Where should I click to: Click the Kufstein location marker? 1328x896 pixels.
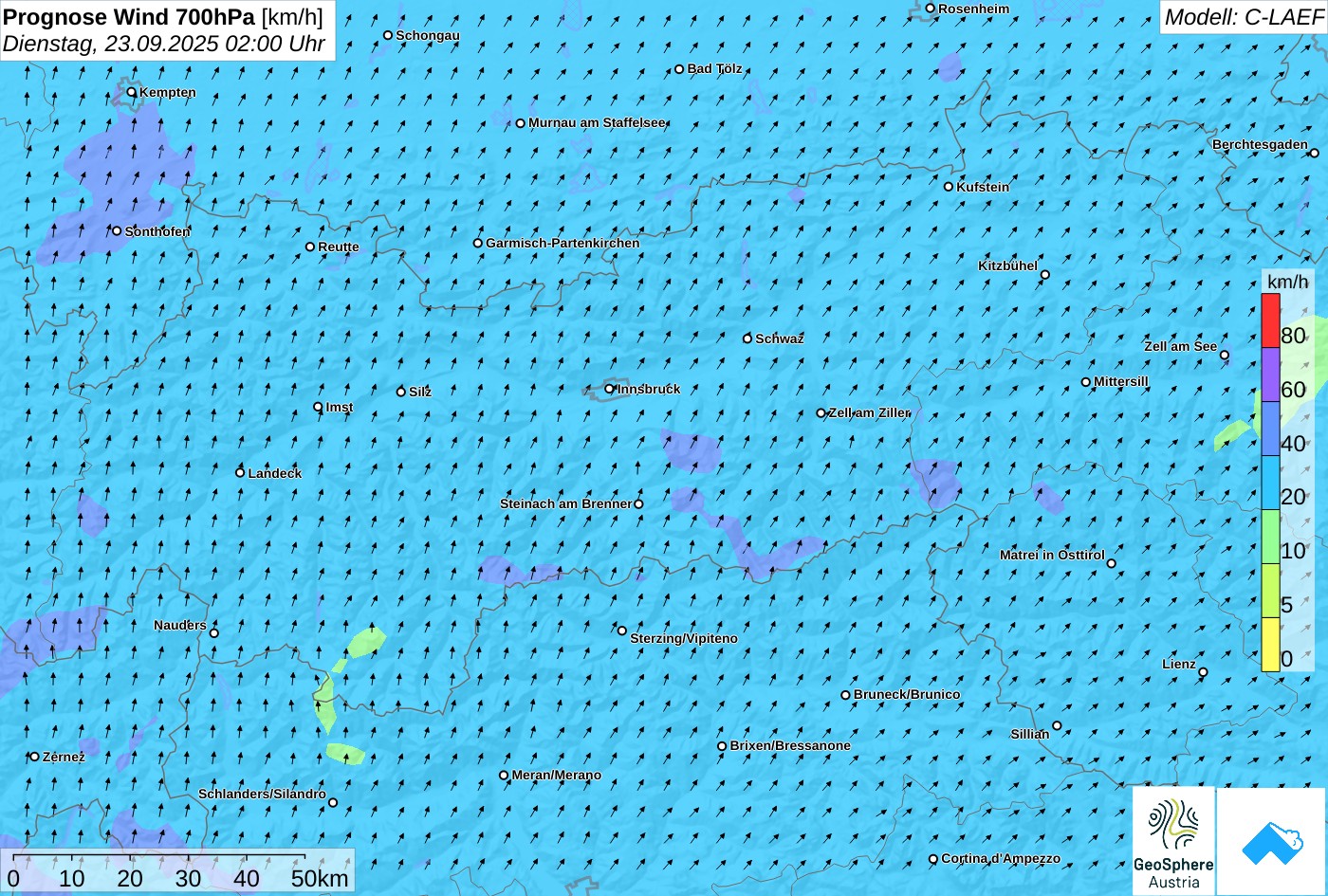(949, 187)
